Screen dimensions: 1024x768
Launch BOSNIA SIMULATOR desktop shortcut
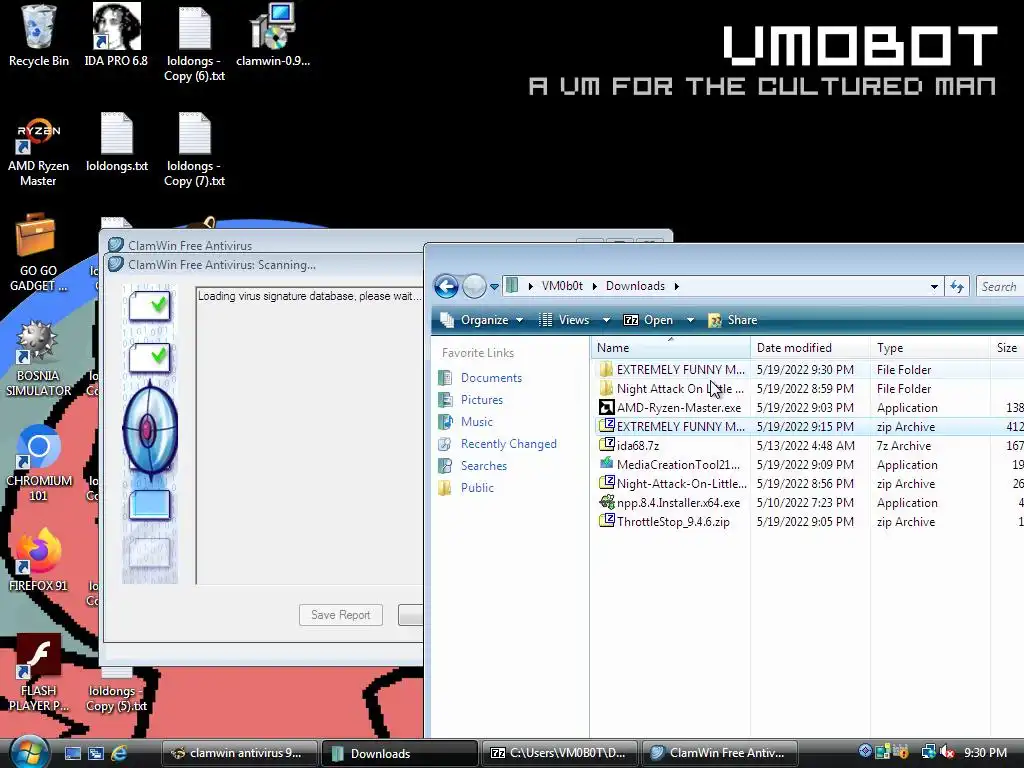pos(38,359)
